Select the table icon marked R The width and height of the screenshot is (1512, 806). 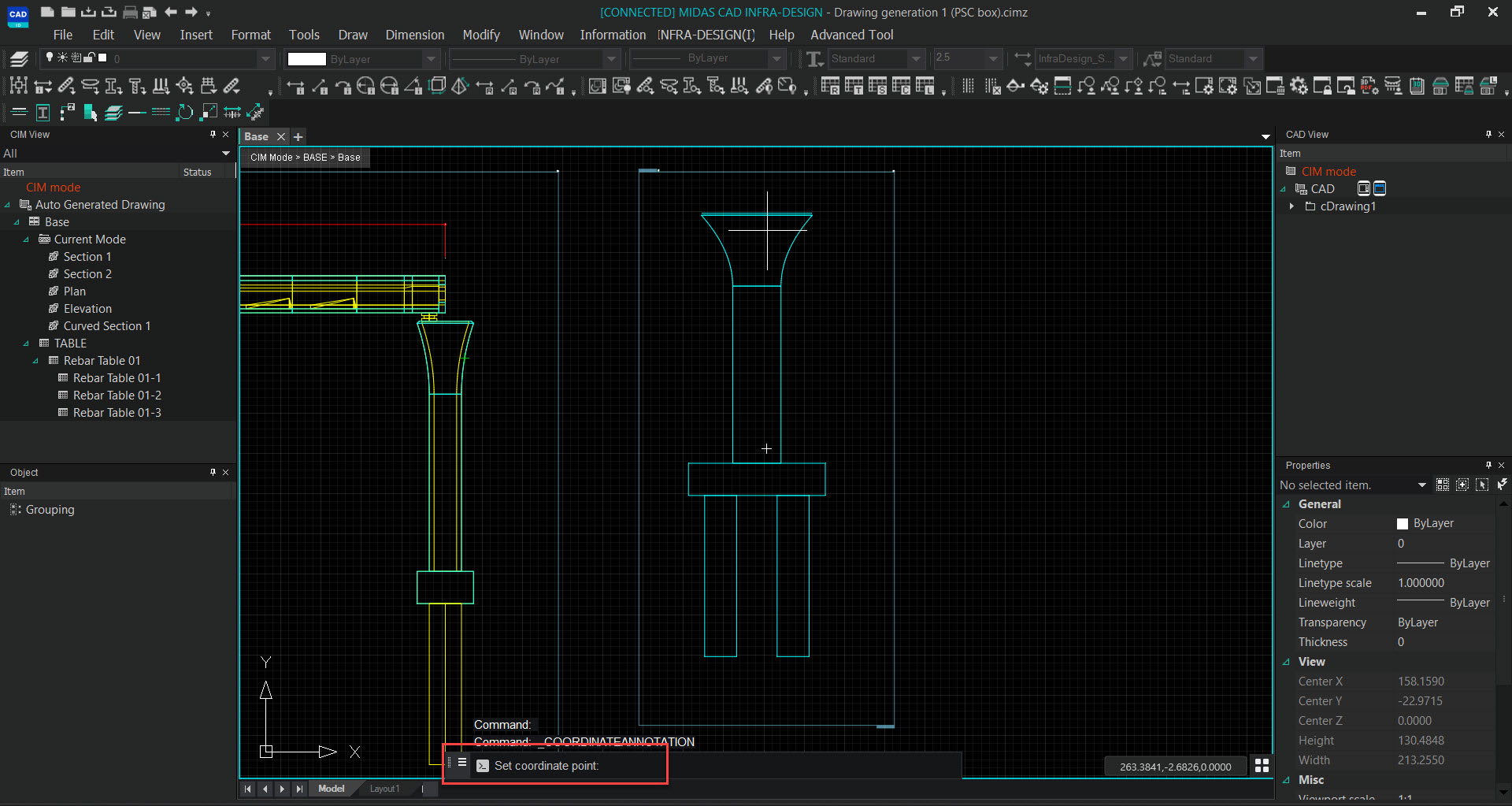(830, 86)
